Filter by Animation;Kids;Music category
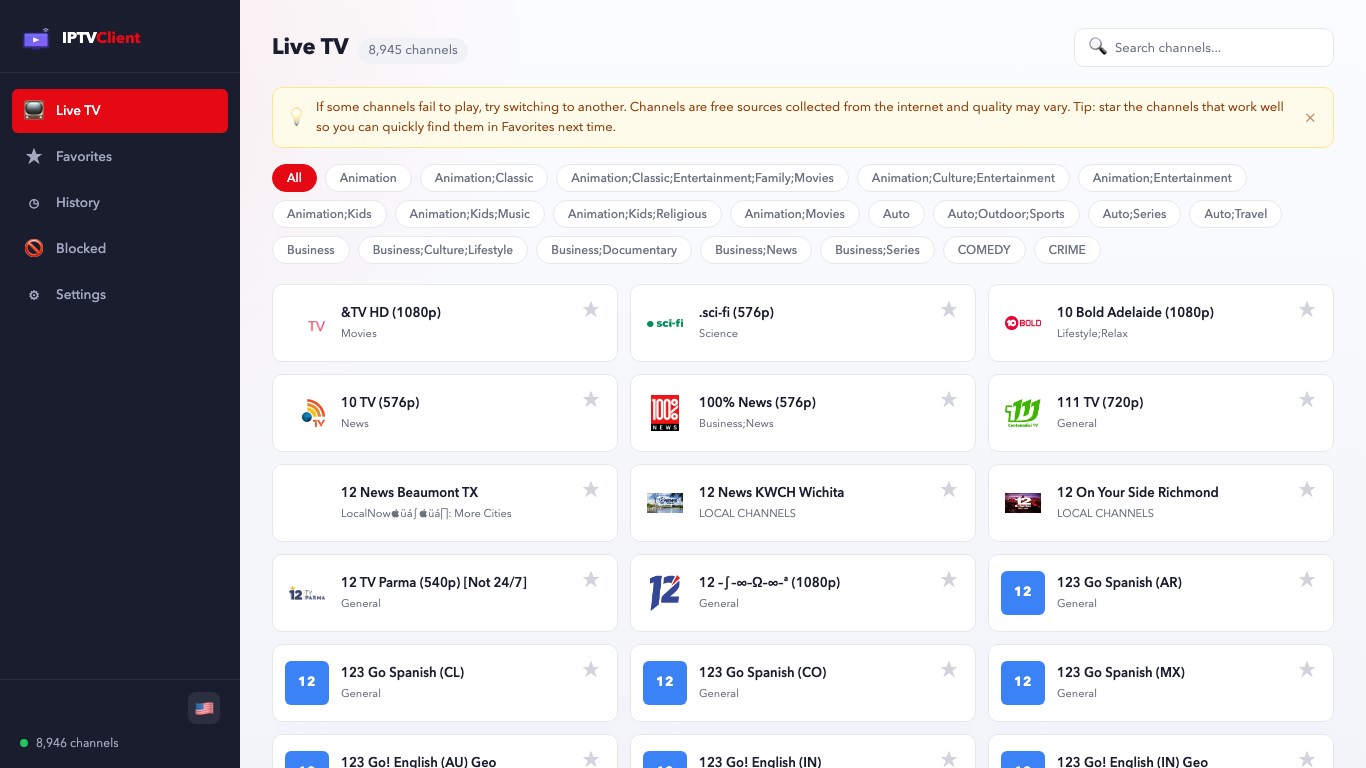Screen dimensions: 1366x768 pyautogui.click(x=470, y=214)
